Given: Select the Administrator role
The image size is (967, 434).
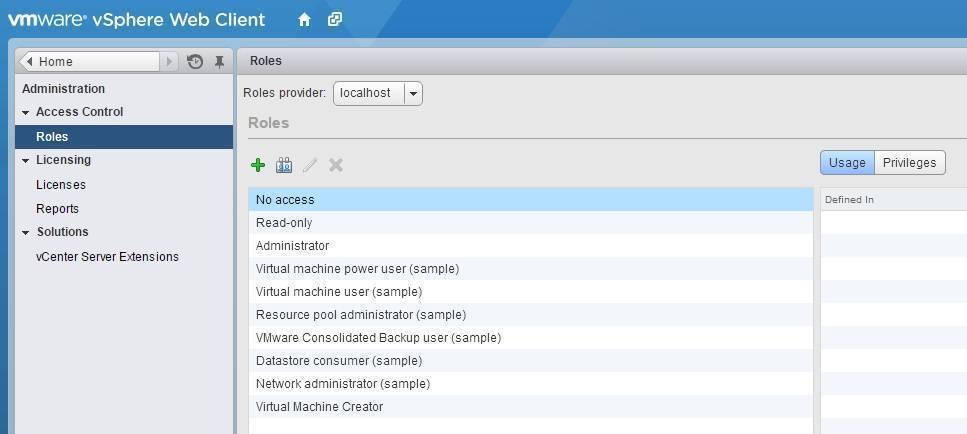Looking at the screenshot, I should point(531,245).
